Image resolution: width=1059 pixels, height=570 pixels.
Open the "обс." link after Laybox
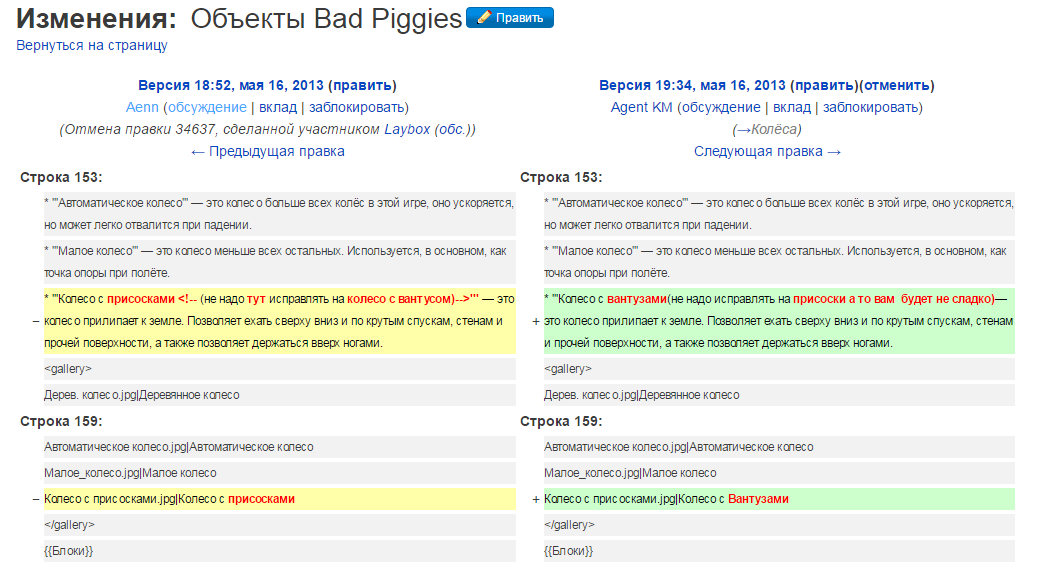pyautogui.click(x=453, y=129)
